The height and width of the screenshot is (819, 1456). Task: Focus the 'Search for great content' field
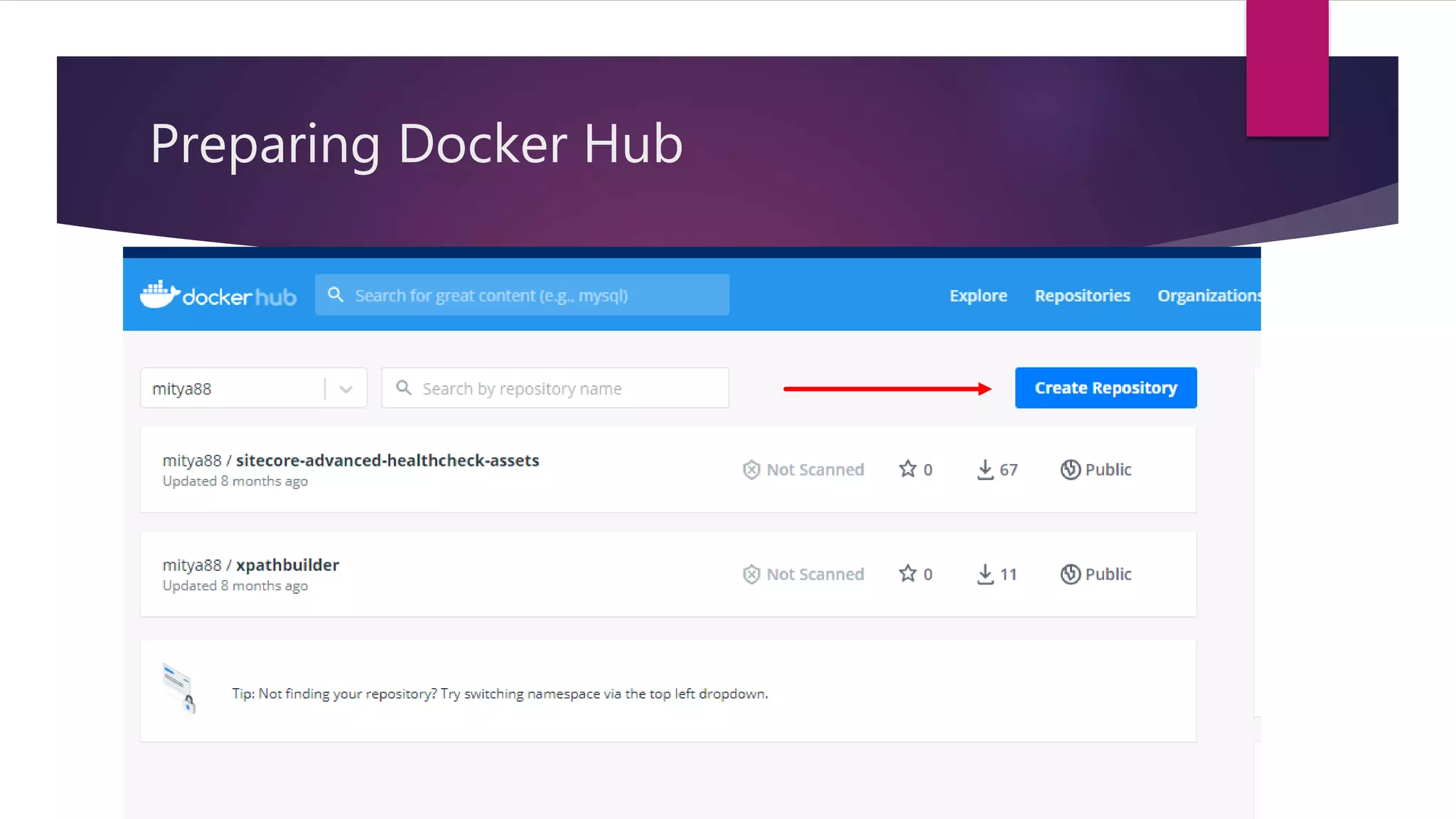tap(522, 294)
